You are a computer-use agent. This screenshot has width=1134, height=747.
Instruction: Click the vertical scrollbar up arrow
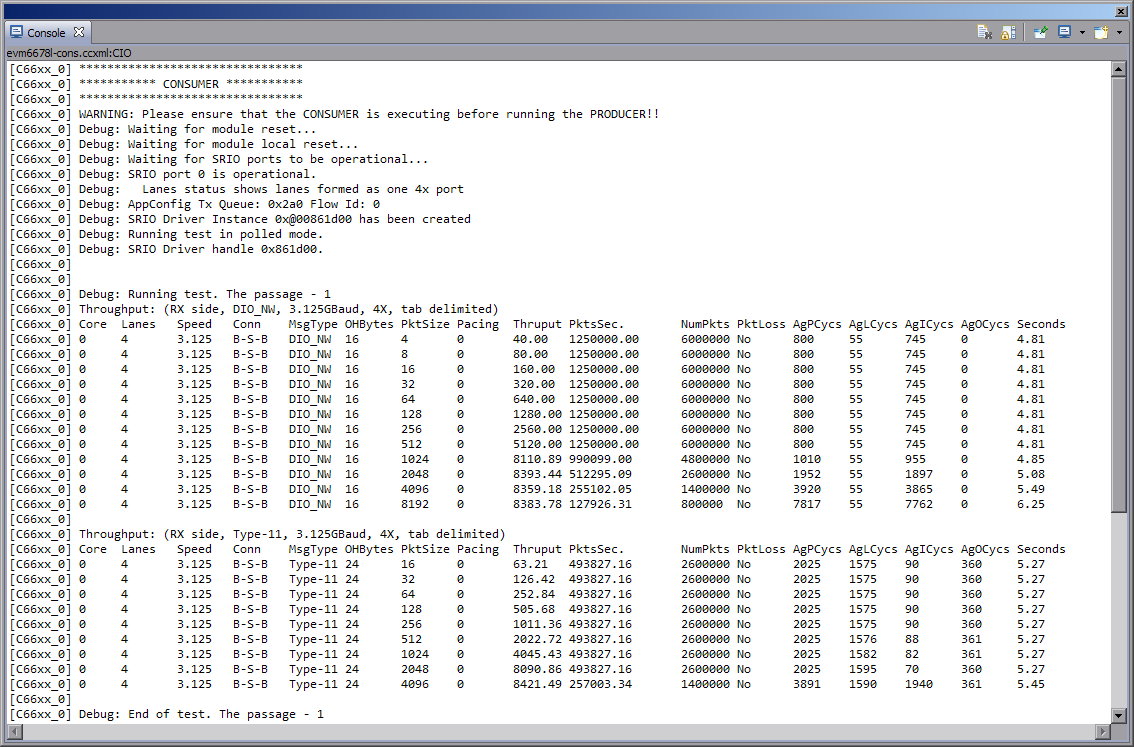pyautogui.click(x=1119, y=69)
